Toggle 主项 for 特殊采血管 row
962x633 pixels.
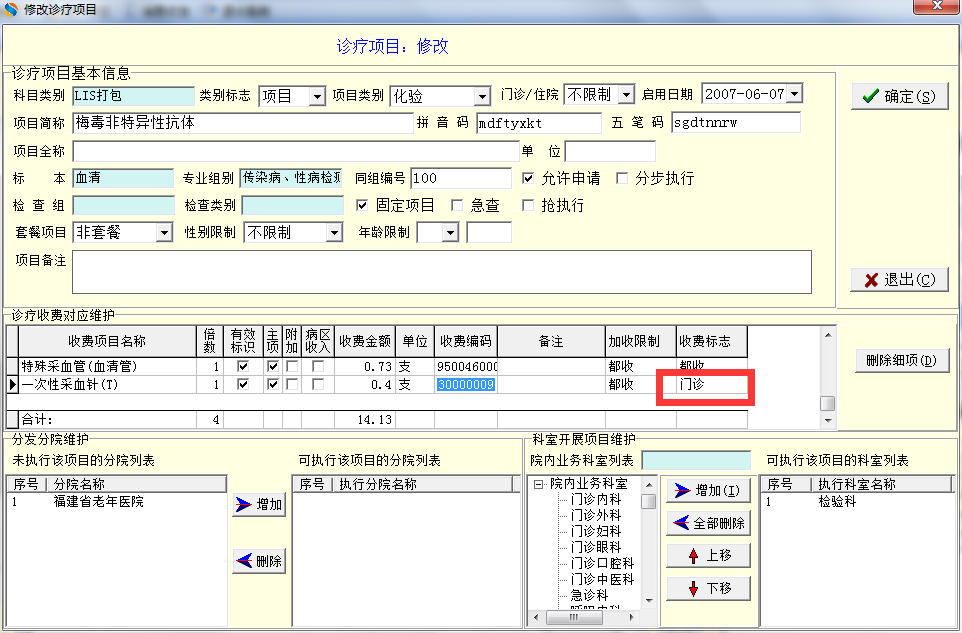coord(273,366)
